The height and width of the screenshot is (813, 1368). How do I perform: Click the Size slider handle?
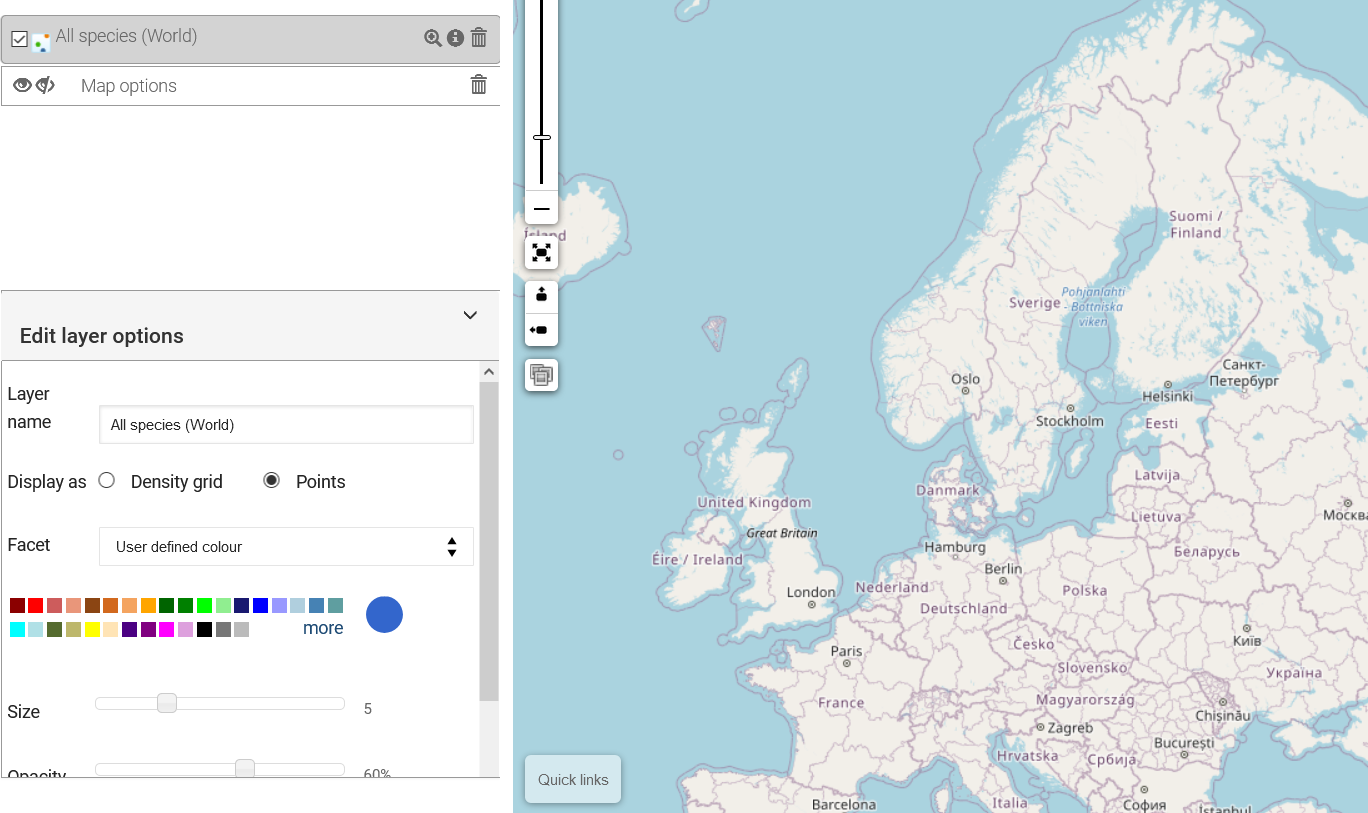(x=167, y=703)
